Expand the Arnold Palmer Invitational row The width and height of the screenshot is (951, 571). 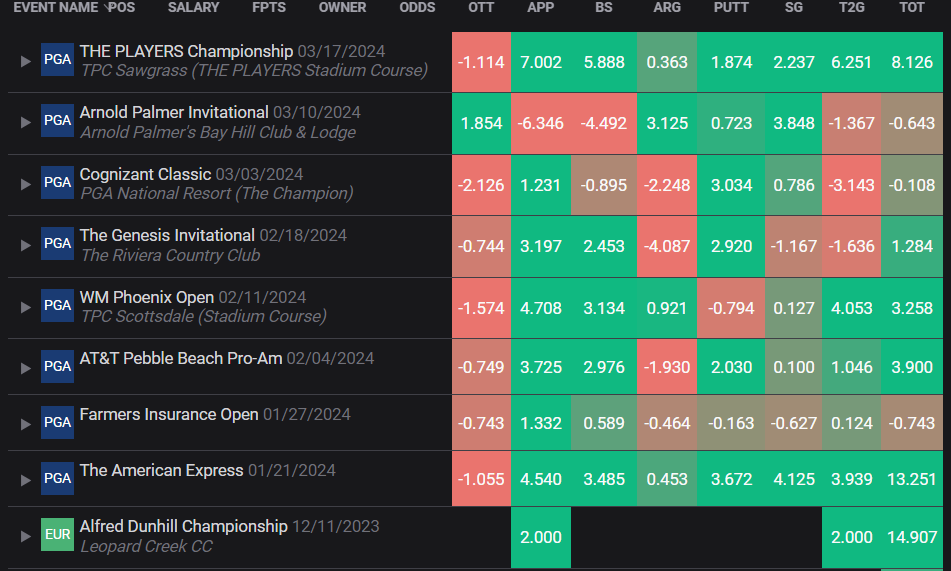(25, 123)
